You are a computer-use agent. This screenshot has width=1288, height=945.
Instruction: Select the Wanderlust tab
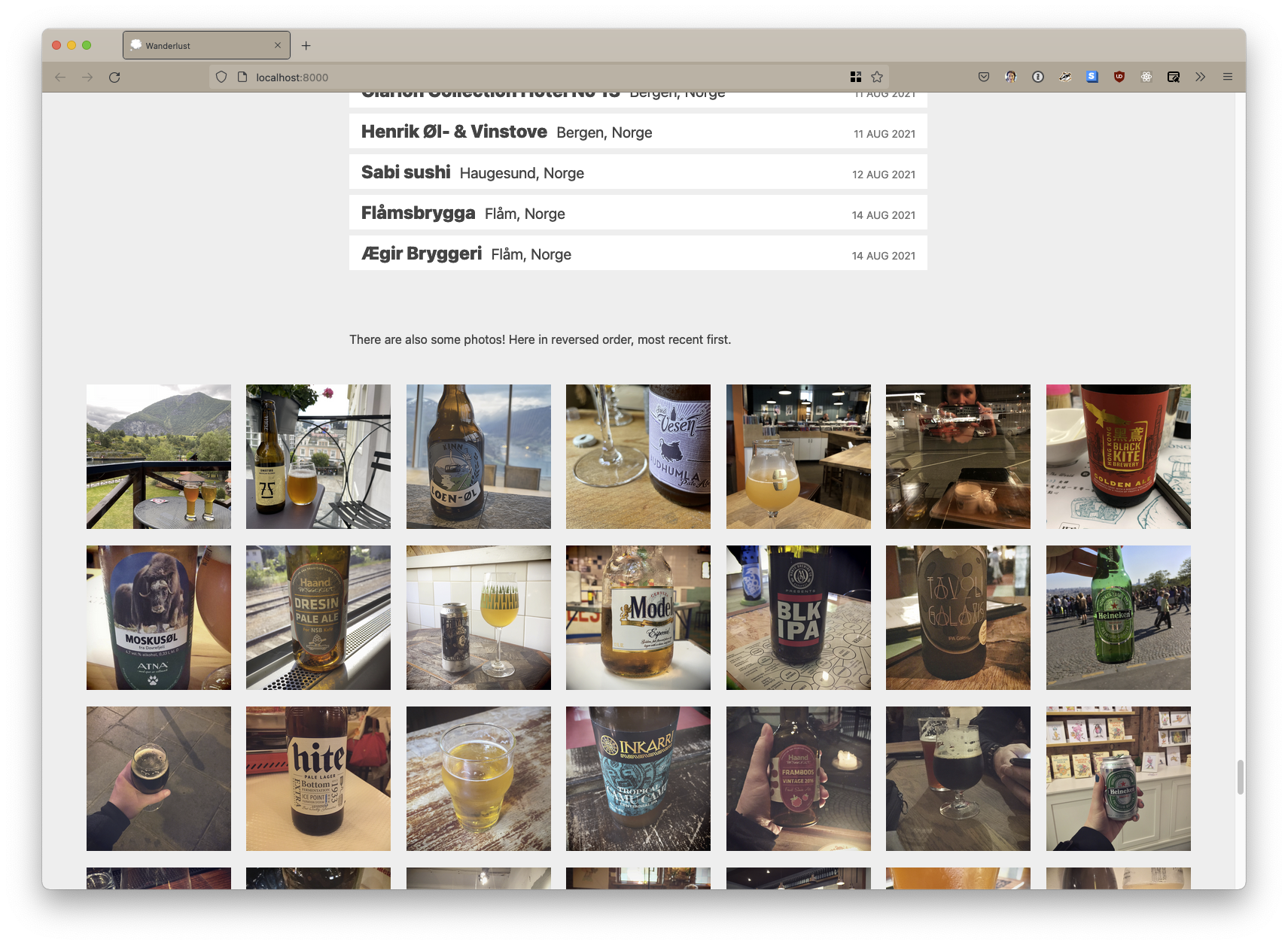pyautogui.click(x=206, y=45)
